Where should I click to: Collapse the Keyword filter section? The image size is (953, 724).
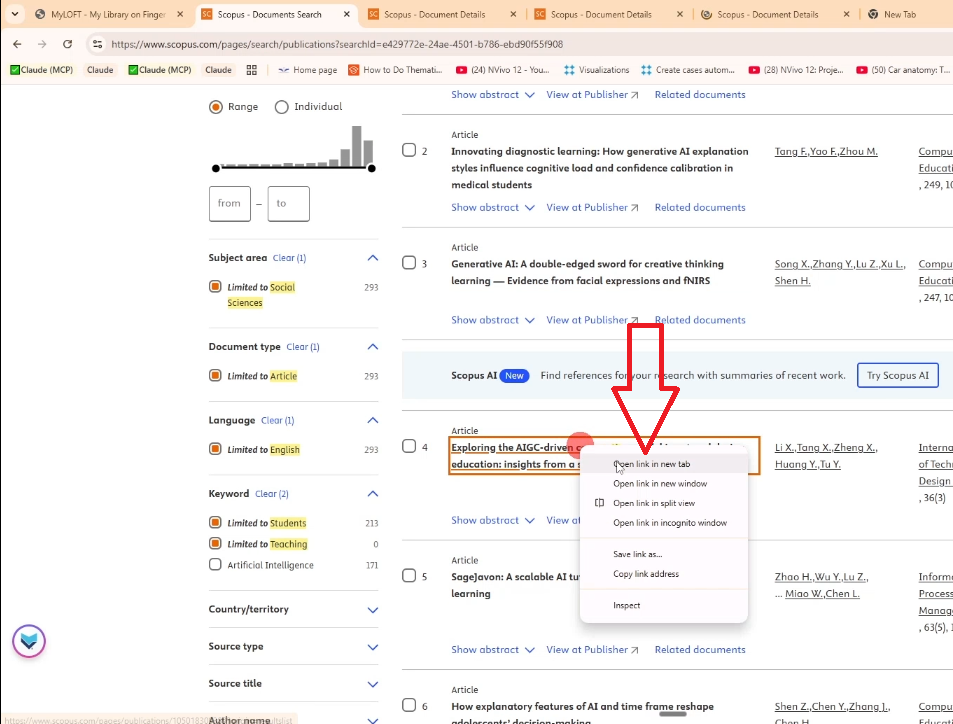point(373,494)
